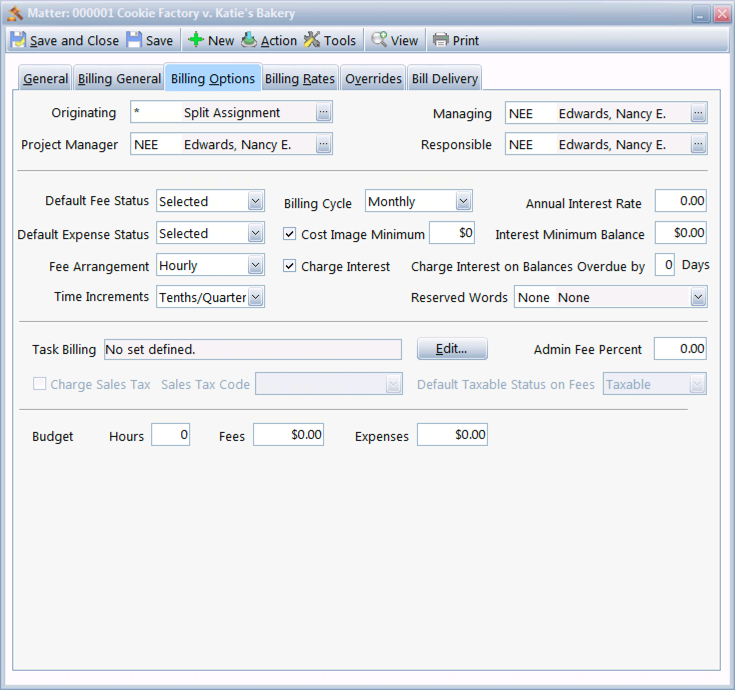
Task: Open the Billing Cycle dropdown
Action: (463, 202)
